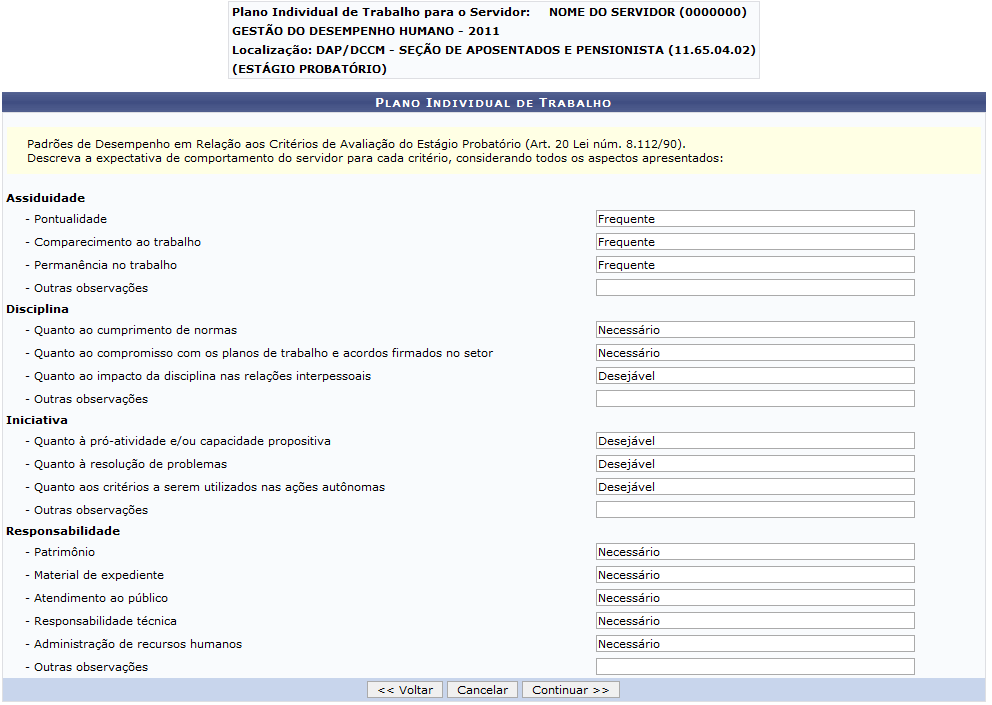Click the '- Permanência no trabalho' label

tap(101, 265)
